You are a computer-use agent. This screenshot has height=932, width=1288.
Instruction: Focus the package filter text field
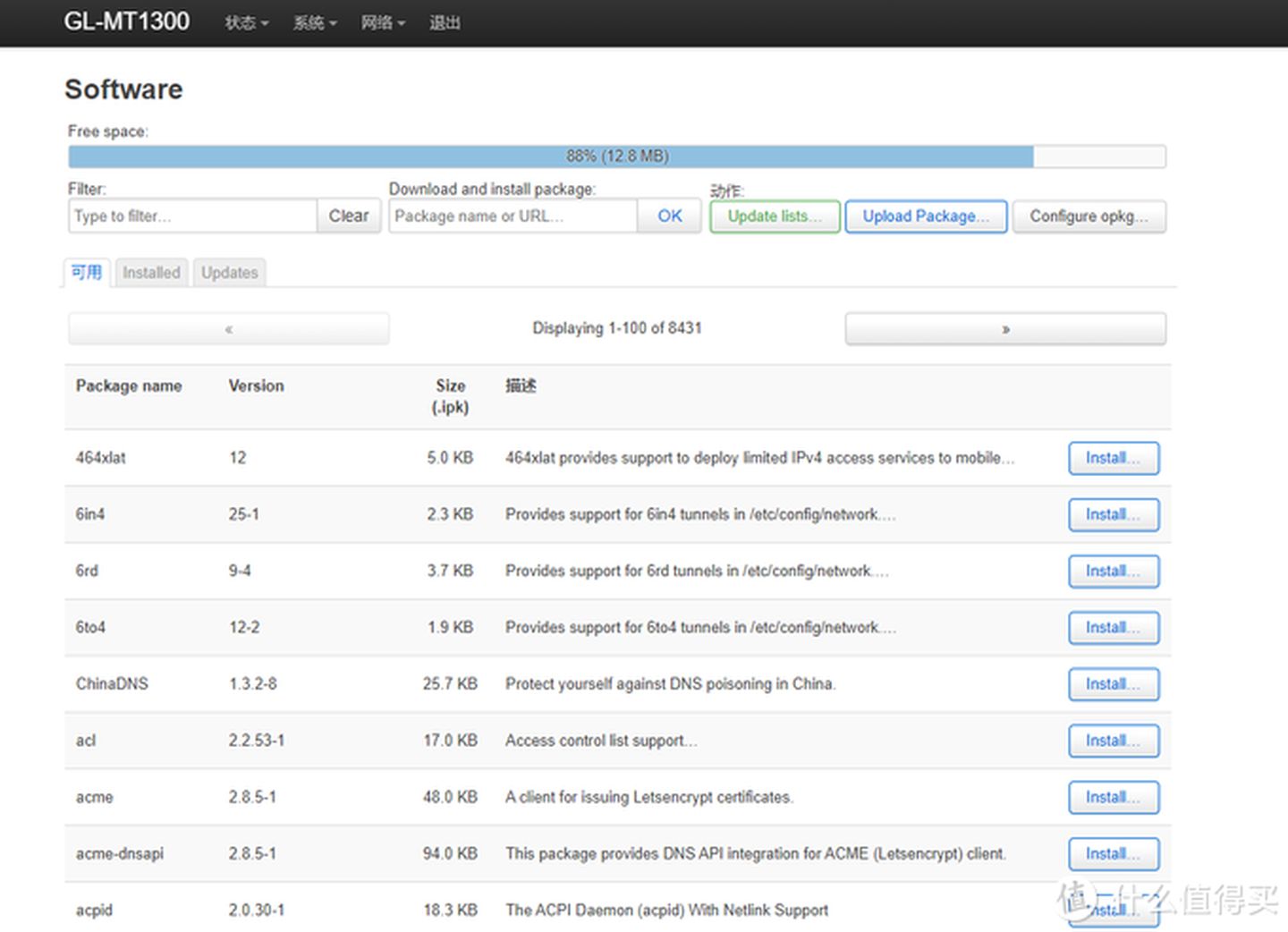coord(192,216)
